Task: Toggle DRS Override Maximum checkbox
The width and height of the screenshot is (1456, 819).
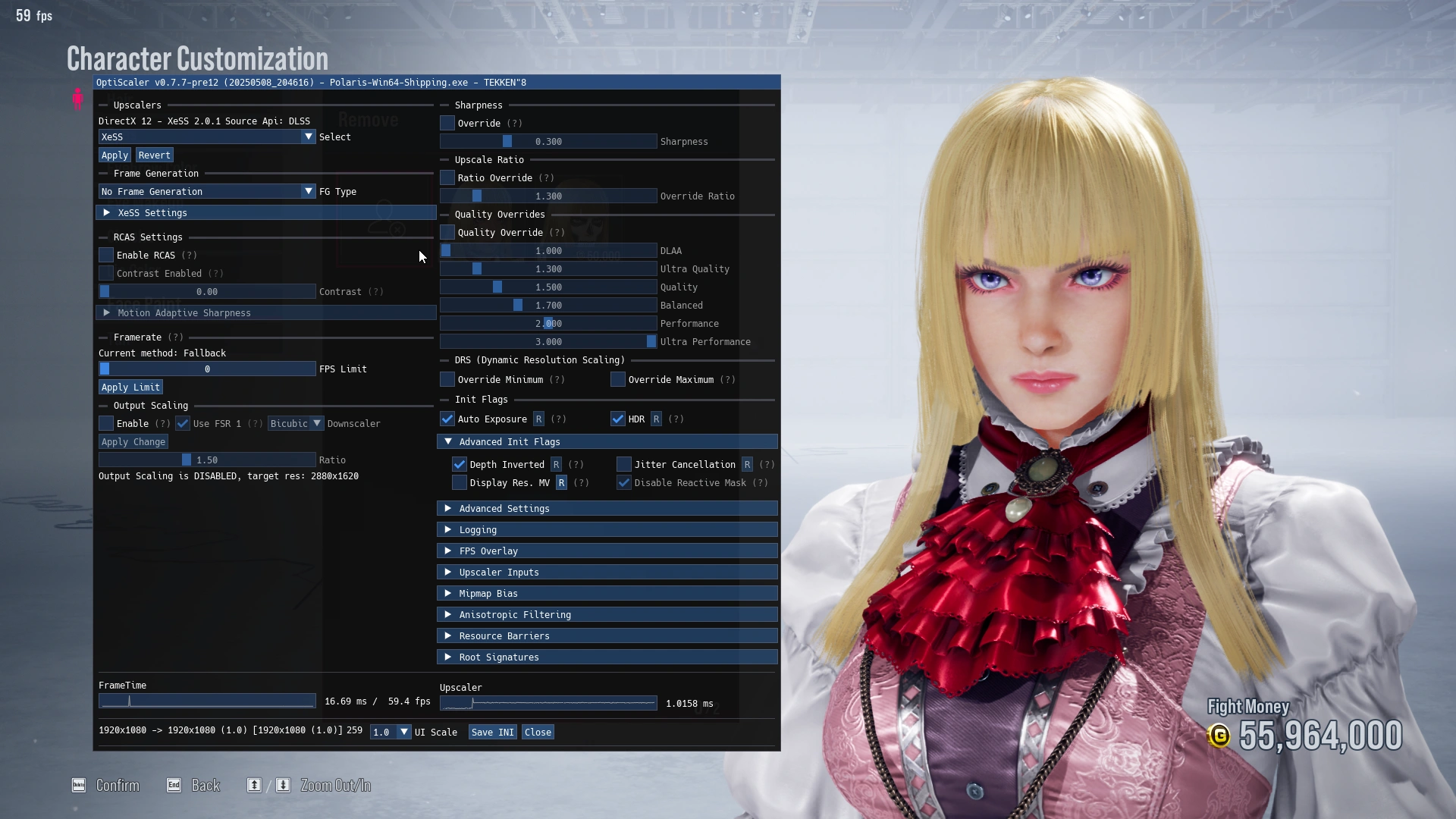Action: pos(618,379)
